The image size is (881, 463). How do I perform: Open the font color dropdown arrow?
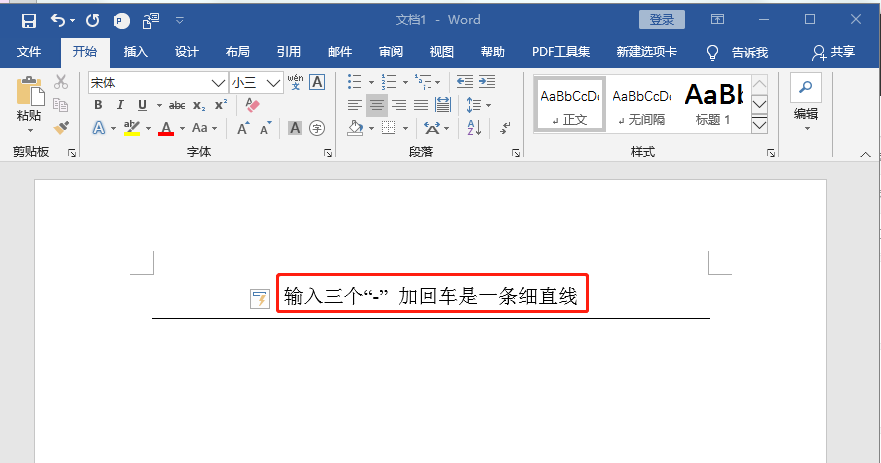click(x=182, y=129)
